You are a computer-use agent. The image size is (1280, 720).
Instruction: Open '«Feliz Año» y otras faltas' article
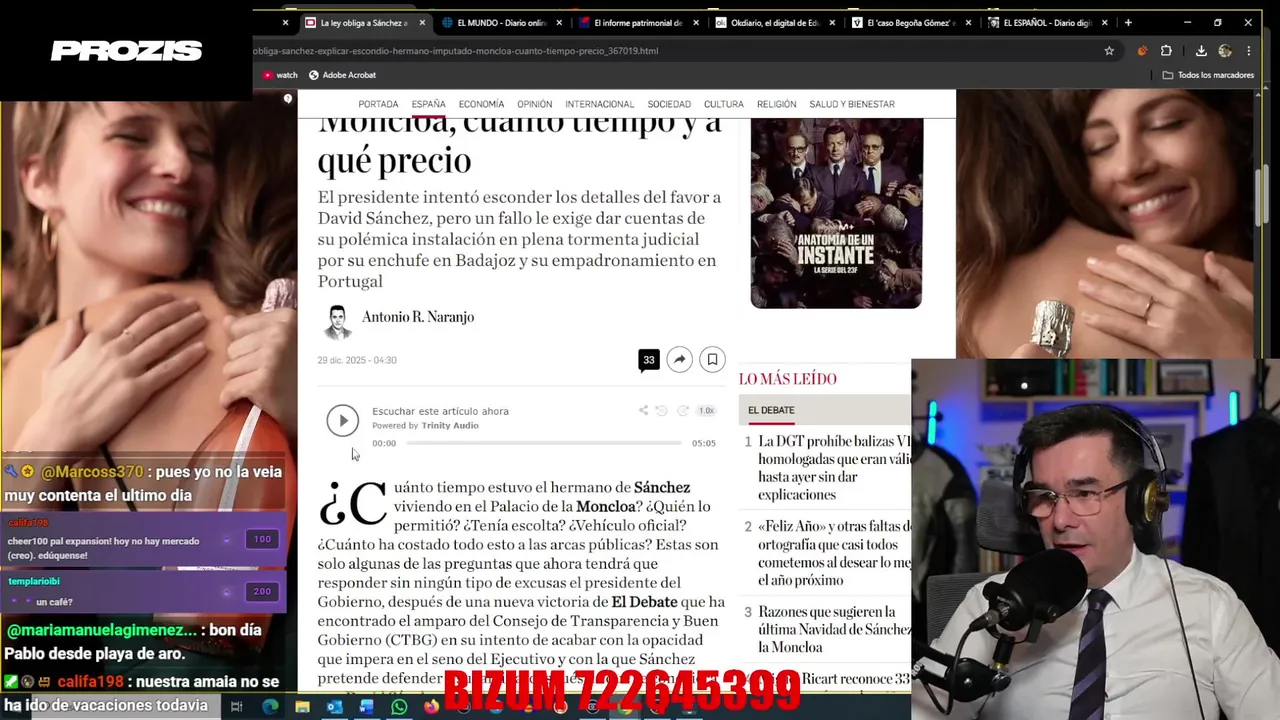pos(834,553)
